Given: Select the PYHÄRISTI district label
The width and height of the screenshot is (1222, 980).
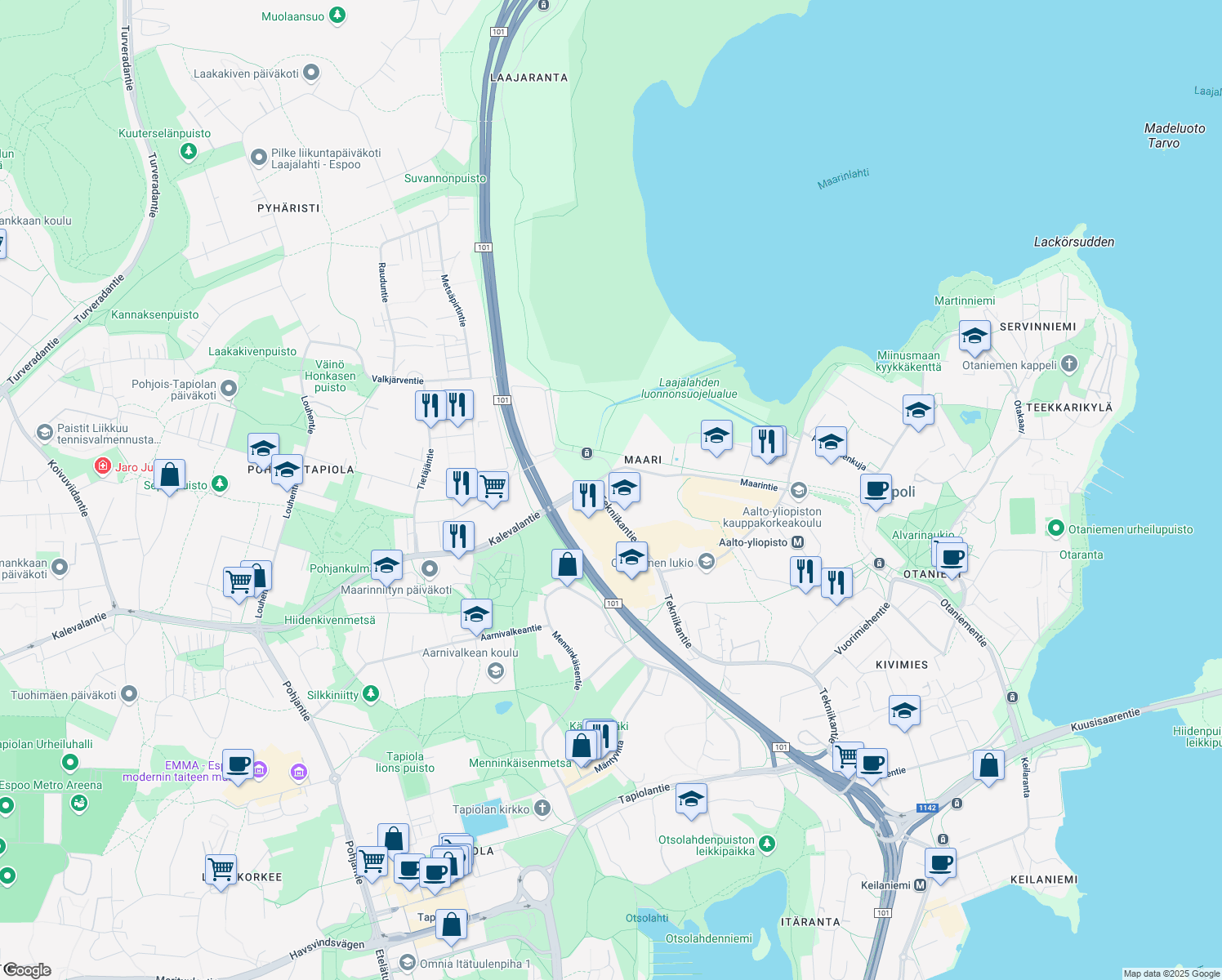Looking at the screenshot, I should click(x=288, y=208).
